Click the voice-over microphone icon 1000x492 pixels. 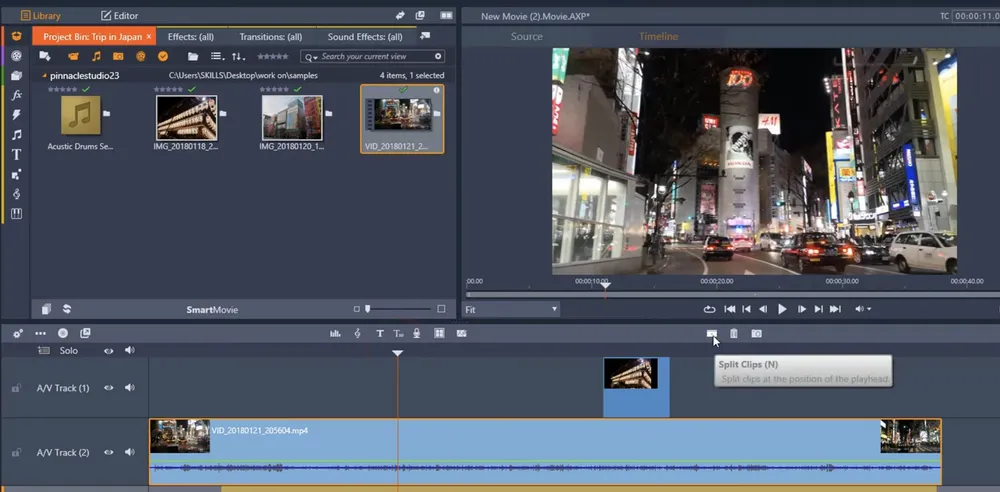(x=416, y=334)
